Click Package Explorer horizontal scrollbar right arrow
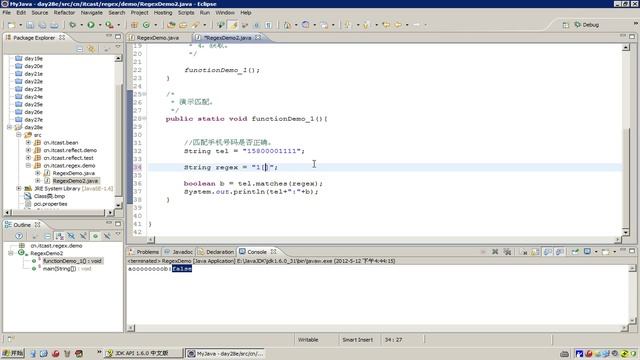 tap(110, 212)
